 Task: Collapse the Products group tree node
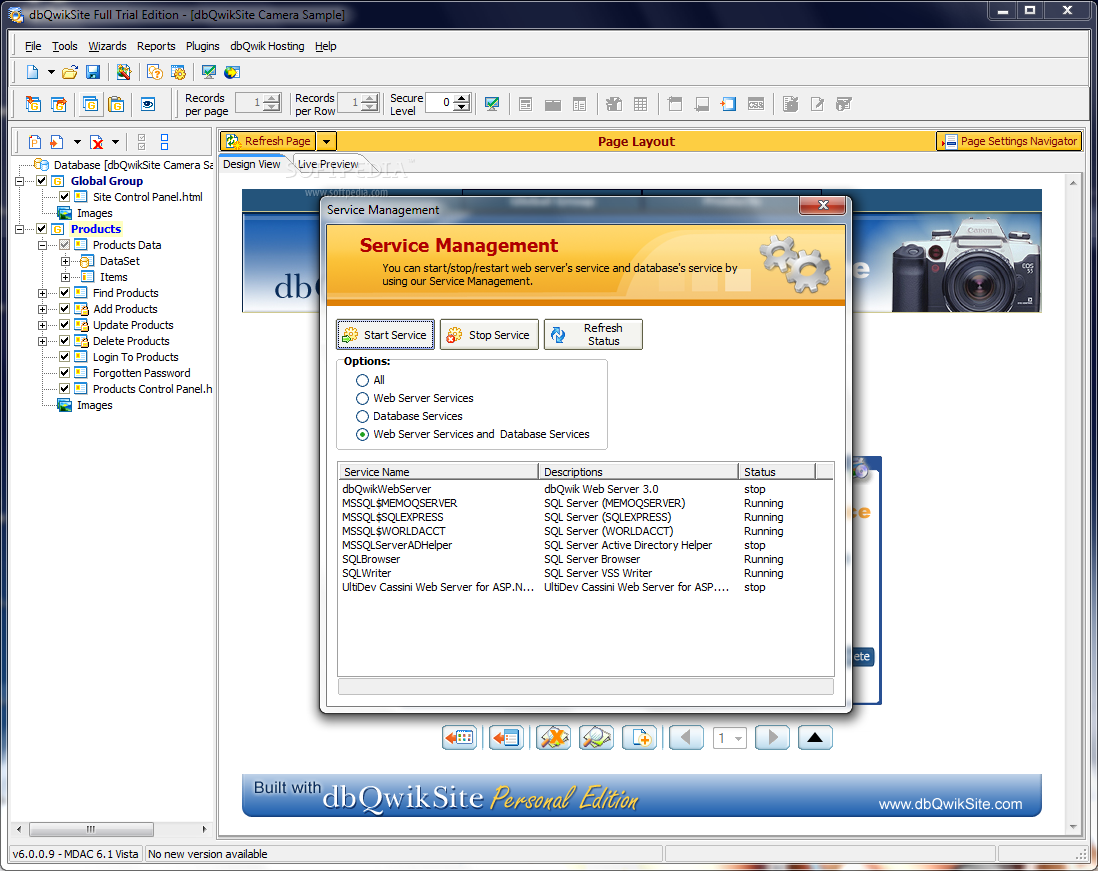tap(20, 229)
